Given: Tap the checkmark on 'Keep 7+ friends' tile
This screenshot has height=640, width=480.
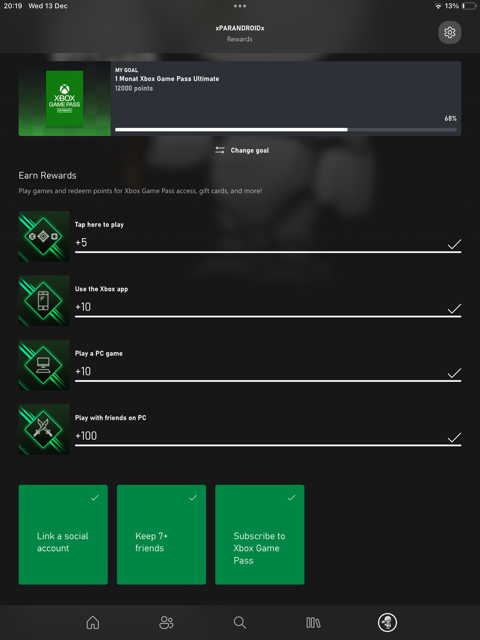Looking at the screenshot, I should coord(193,498).
